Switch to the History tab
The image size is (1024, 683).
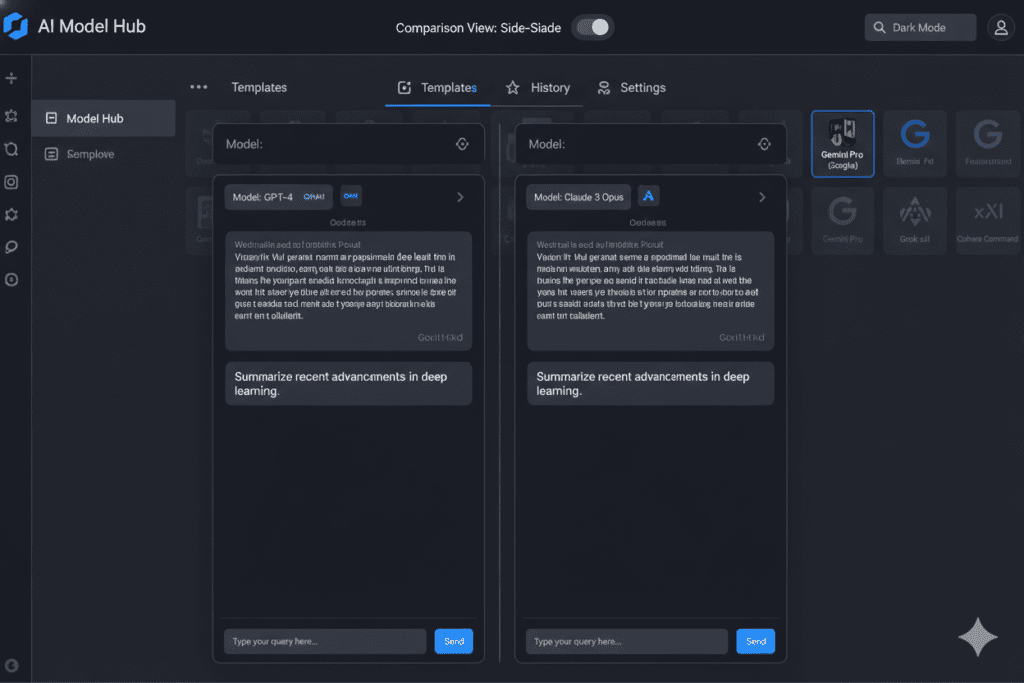click(x=540, y=87)
